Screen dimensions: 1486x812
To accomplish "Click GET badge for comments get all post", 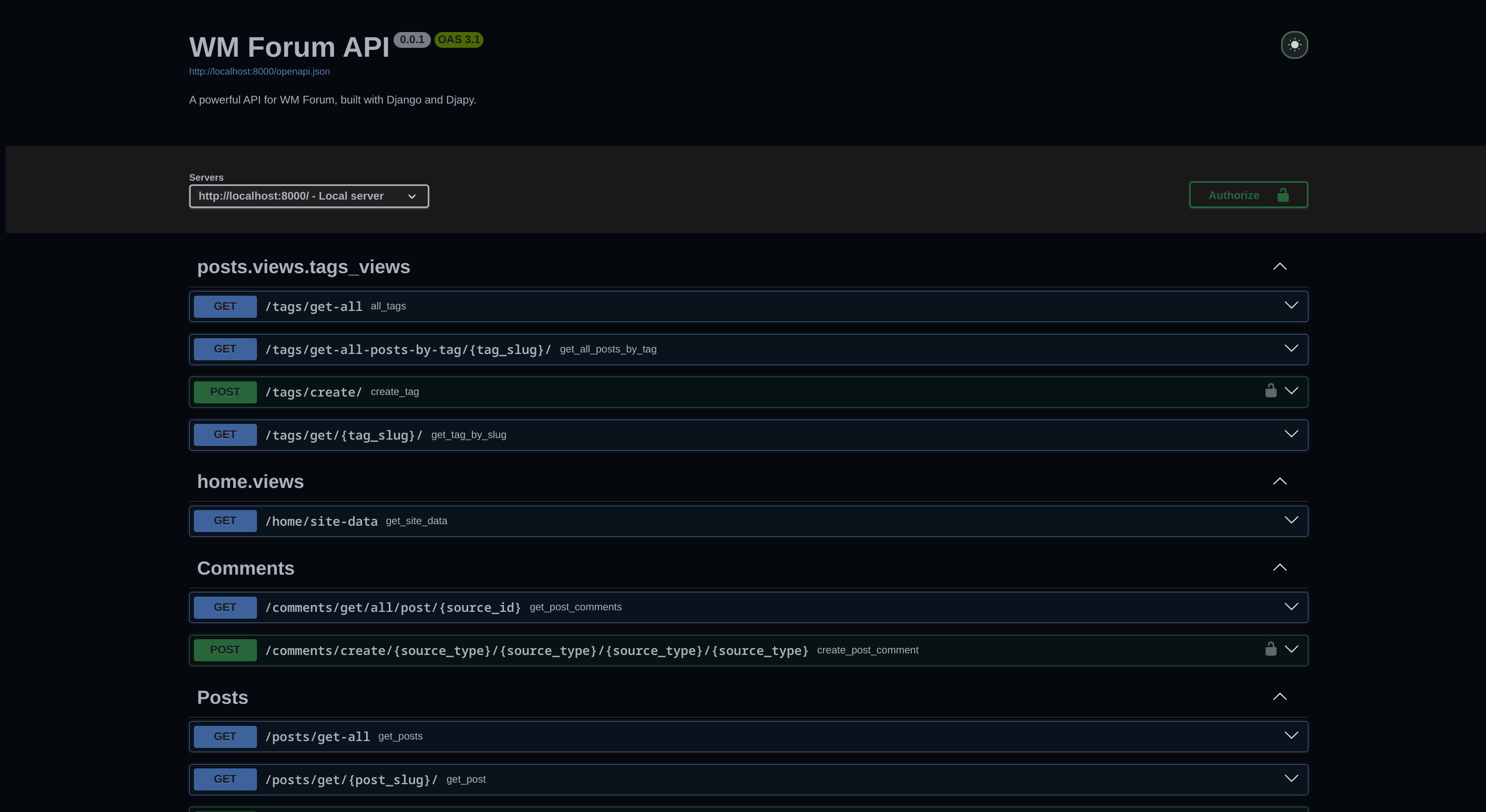I will 225,607.
